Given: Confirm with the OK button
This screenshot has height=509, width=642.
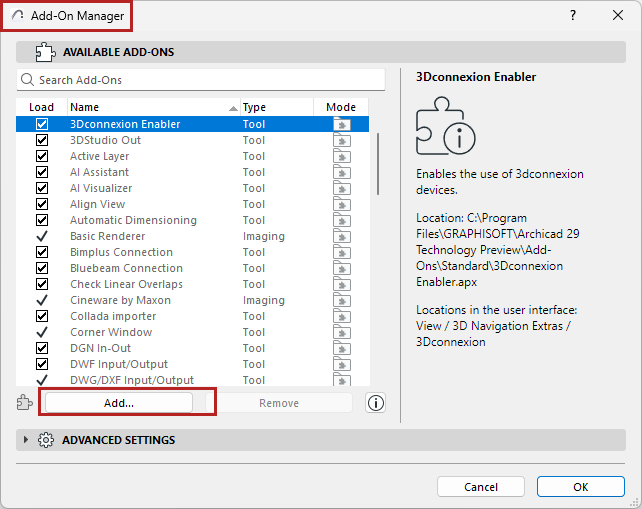Looking at the screenshot, I should (580, 486).
